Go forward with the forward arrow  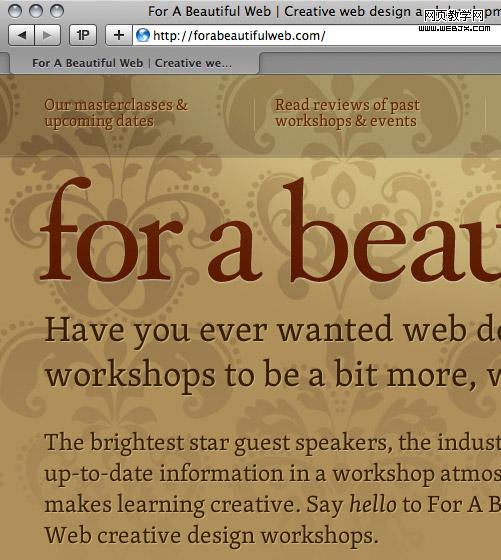tap(47, 35)
